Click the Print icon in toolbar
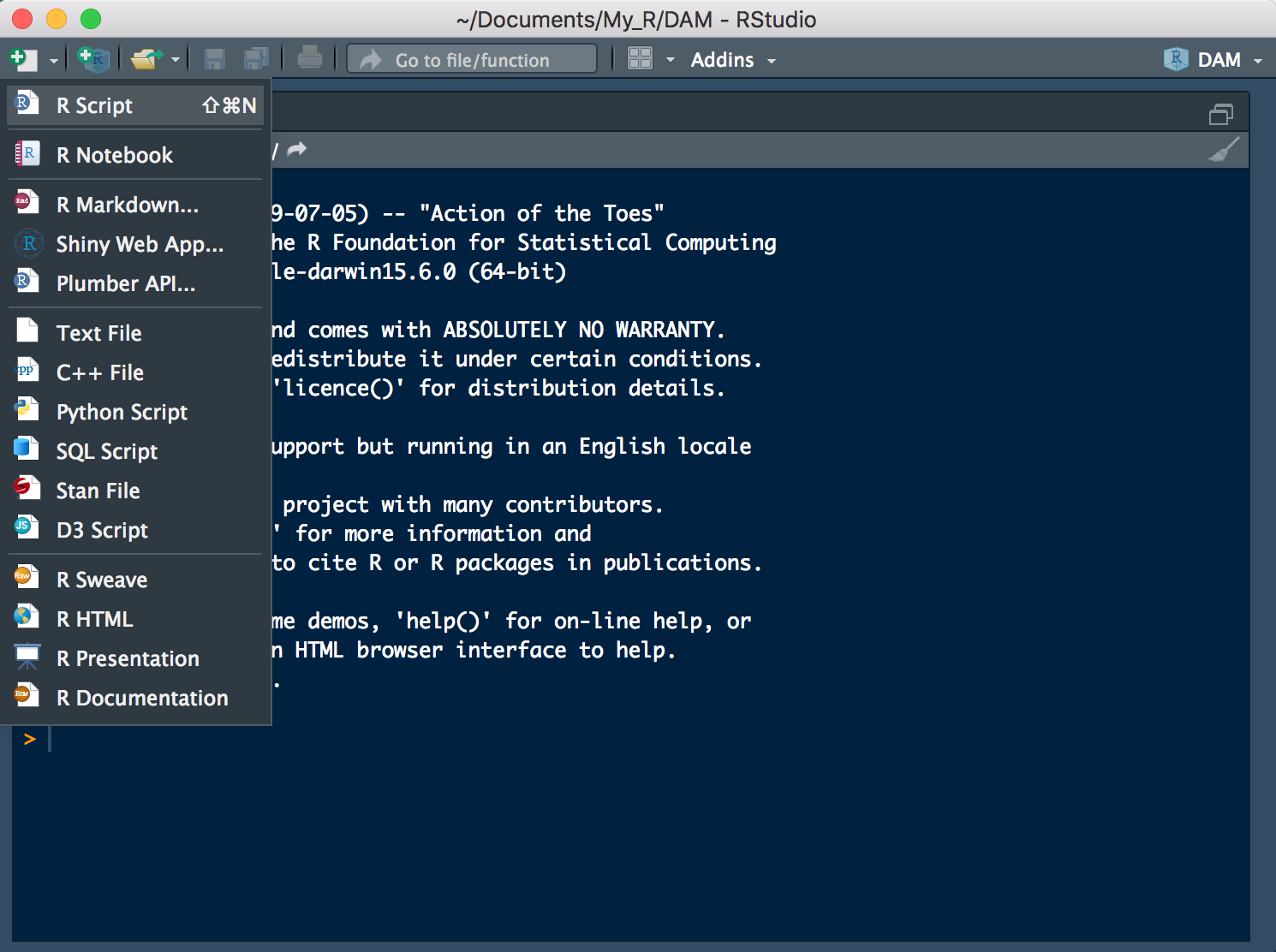This screenshot has width=1276, height=952. [x=309, y=58]
